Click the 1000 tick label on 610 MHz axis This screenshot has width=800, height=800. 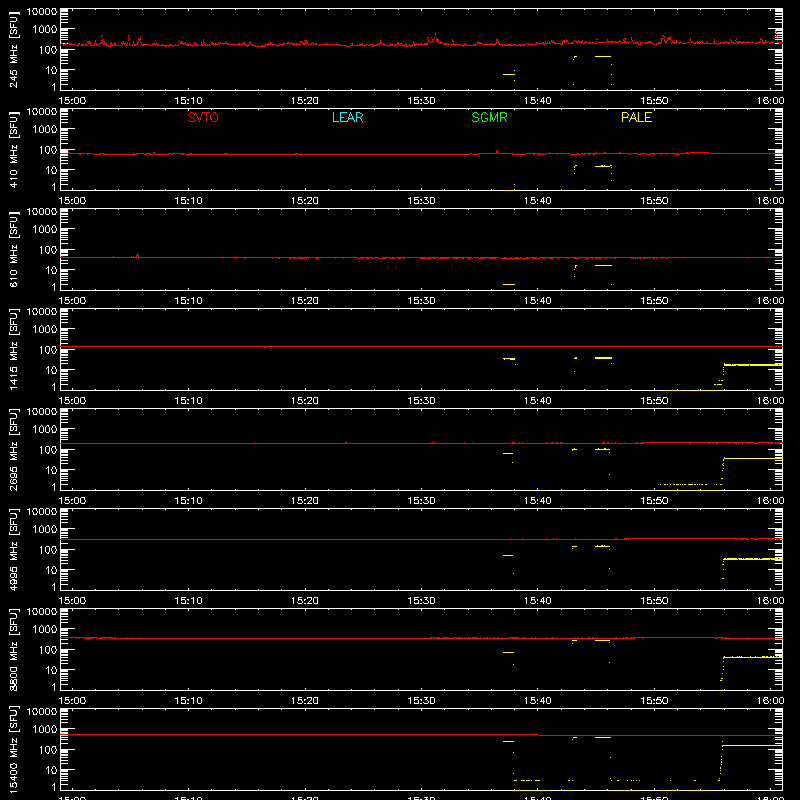pyautogui.click(x=45, y=230)
